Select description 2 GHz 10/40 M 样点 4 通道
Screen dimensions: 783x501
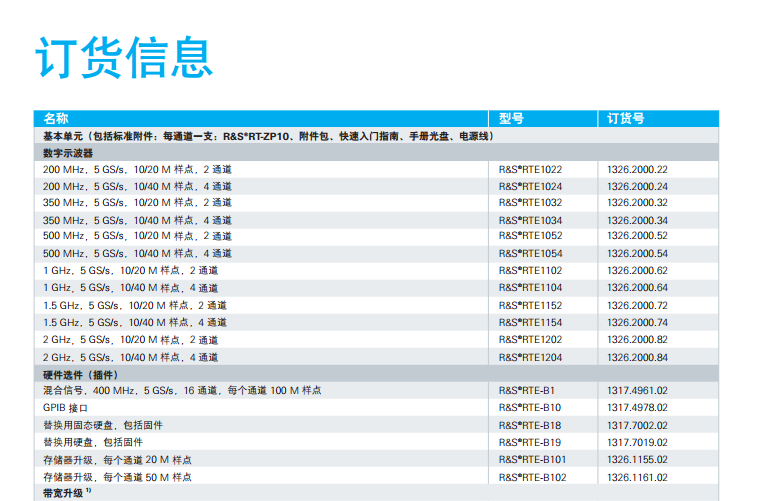(x=131, y=357)
